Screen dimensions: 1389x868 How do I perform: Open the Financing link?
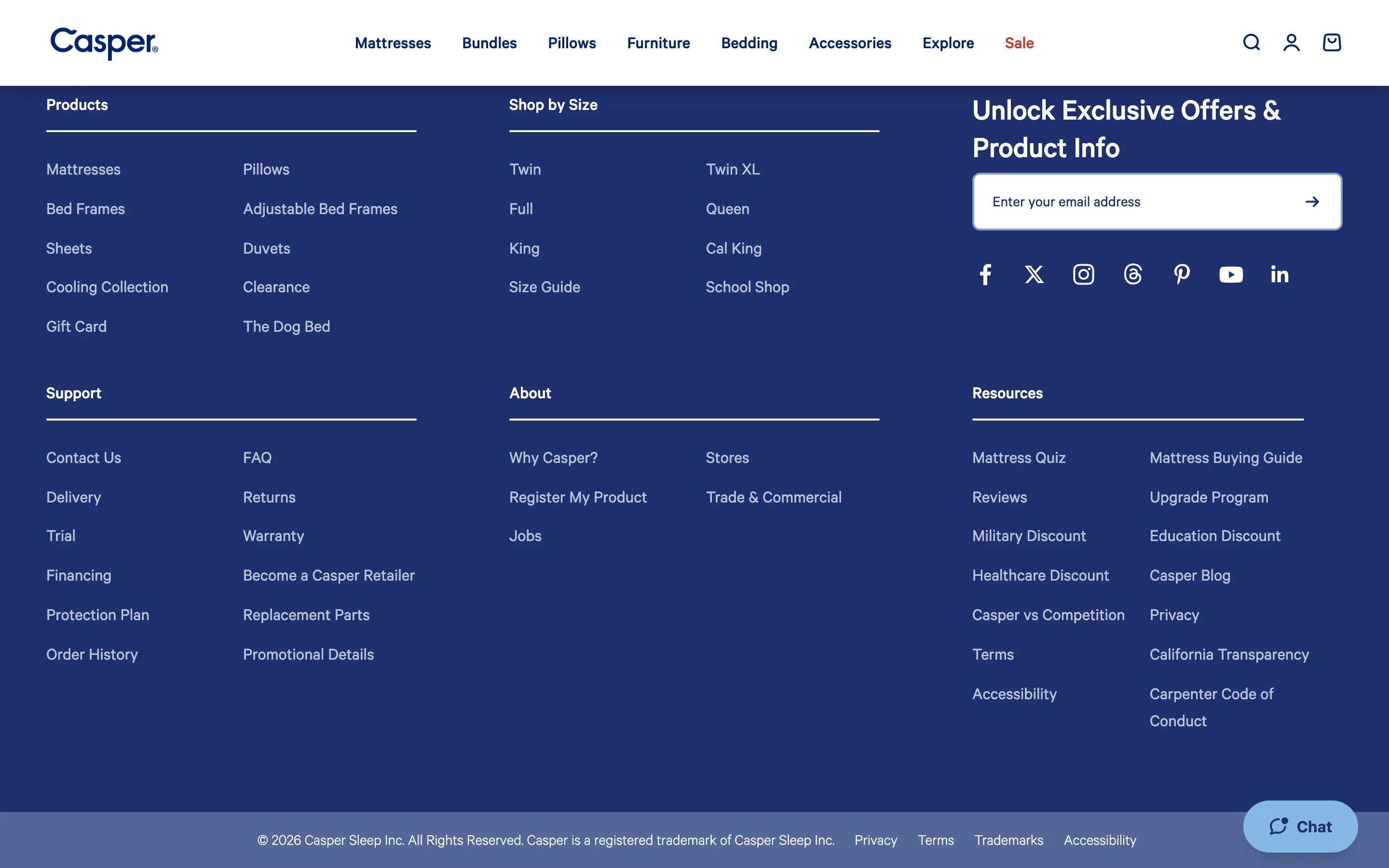79,575
